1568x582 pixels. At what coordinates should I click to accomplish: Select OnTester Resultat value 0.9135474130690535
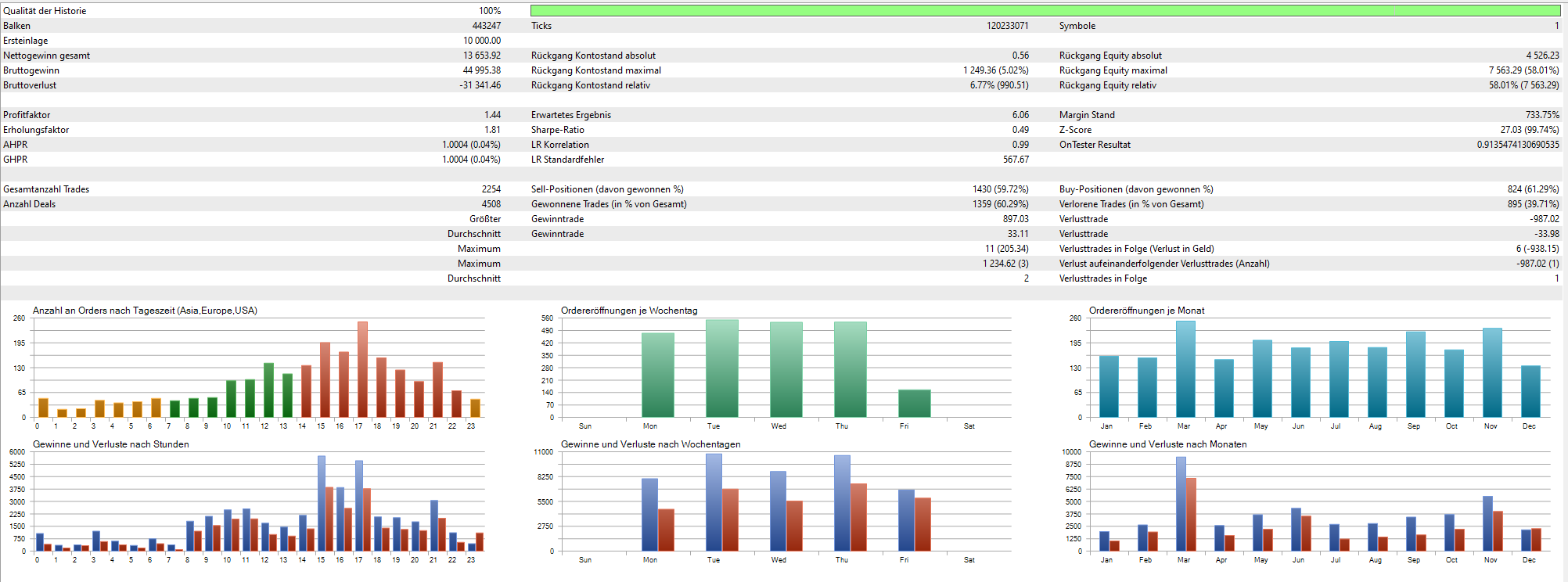(1518, 145)
